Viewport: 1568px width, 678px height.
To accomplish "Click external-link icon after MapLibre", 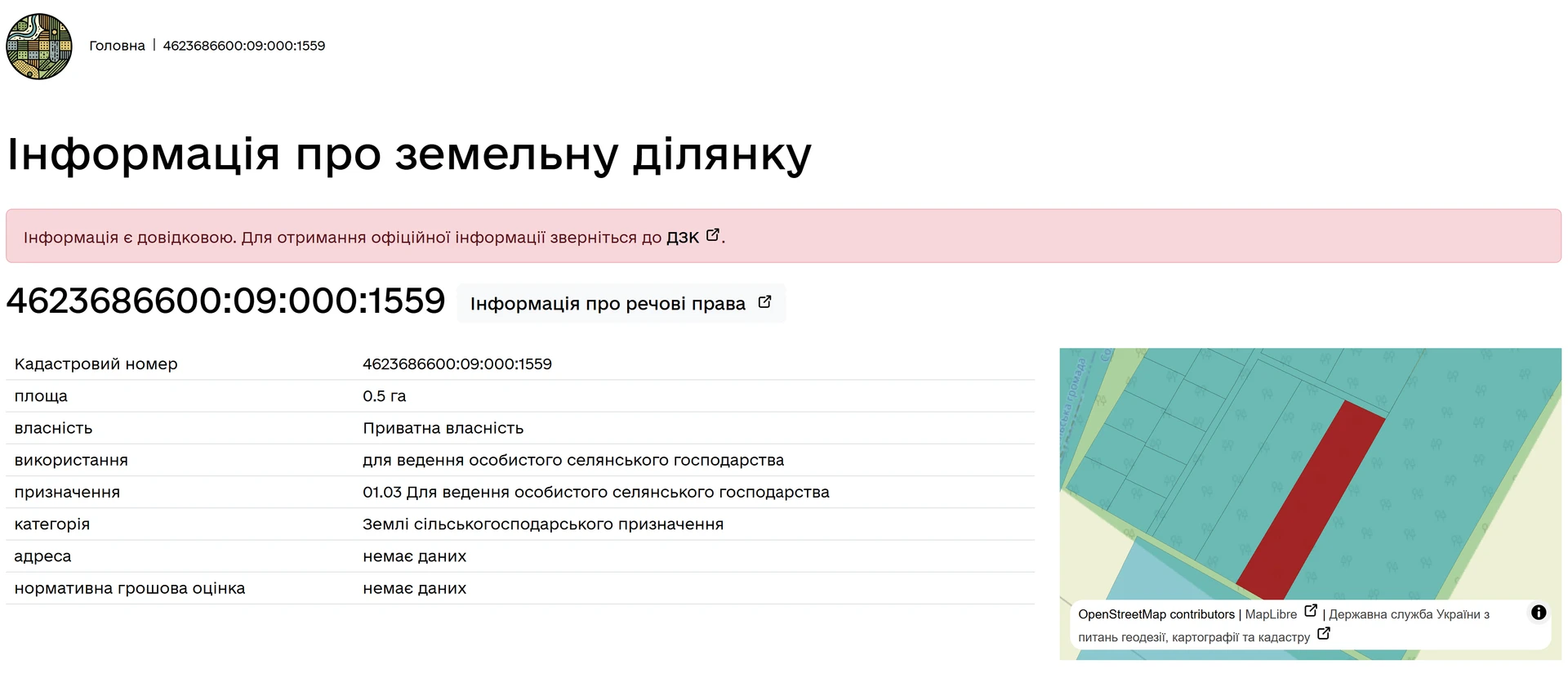I will coord(1311,611).
